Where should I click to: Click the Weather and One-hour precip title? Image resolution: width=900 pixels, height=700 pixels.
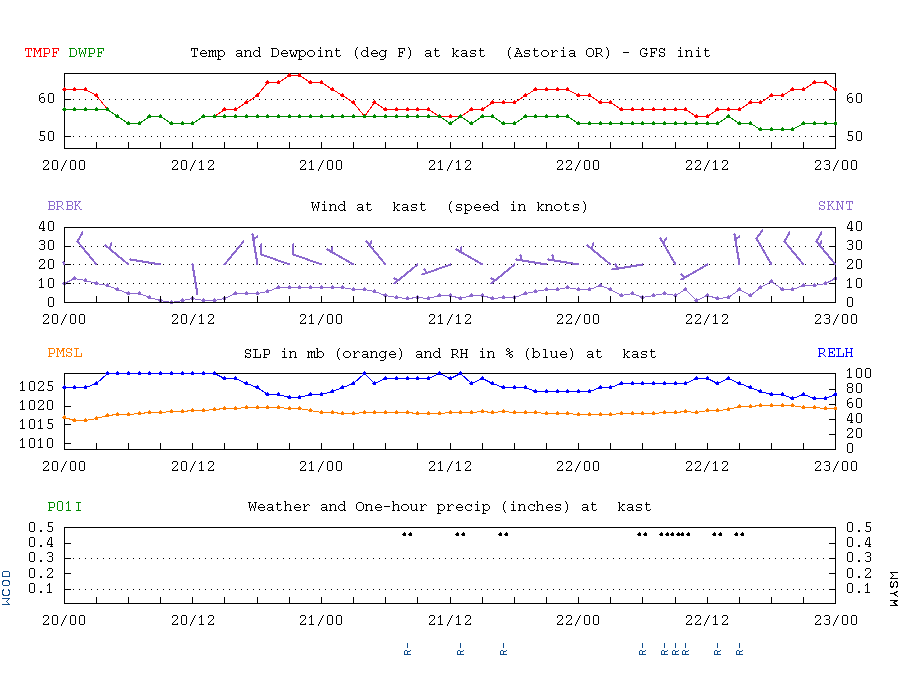(449, 507)
